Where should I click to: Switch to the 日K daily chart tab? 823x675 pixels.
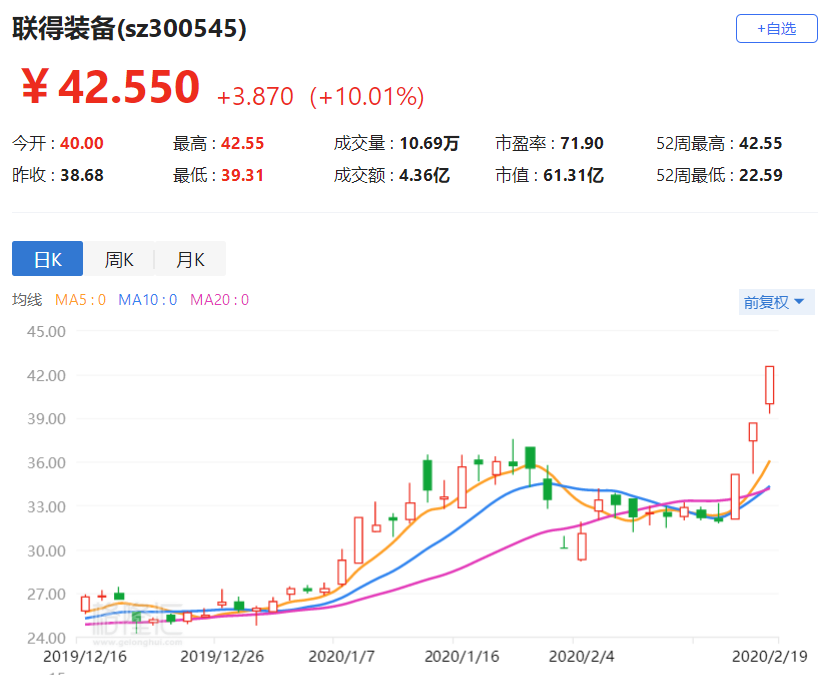tap(47, 259)
